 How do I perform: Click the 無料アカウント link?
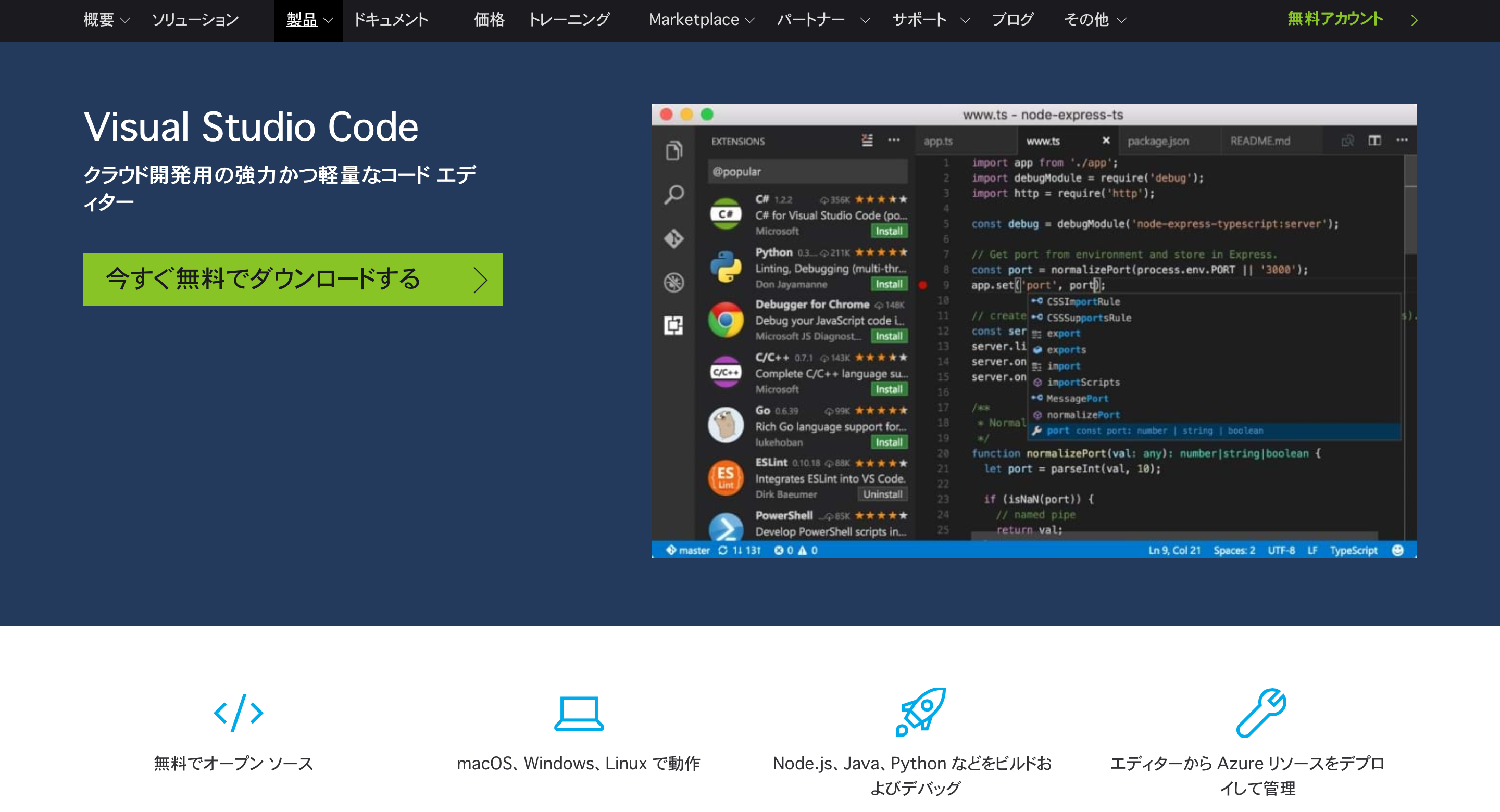[x=1352, y=20]
